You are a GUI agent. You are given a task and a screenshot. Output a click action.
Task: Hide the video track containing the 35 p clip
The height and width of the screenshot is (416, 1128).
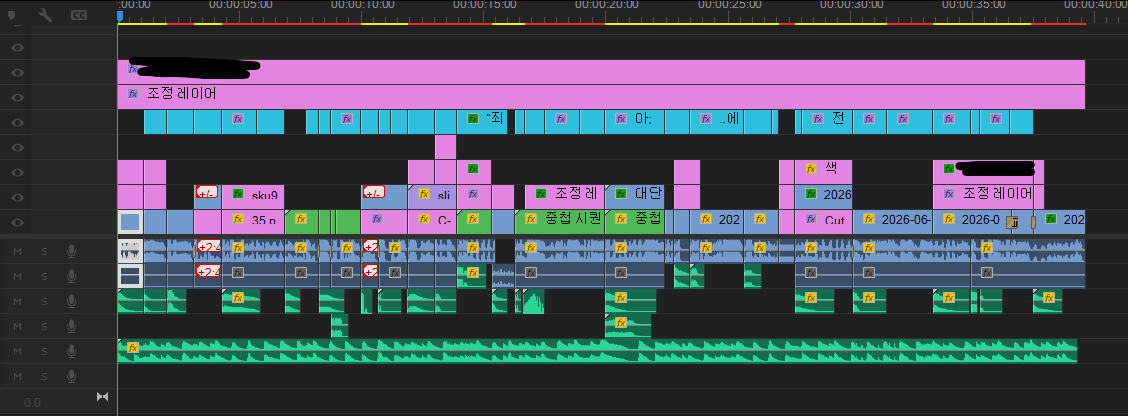(x=18, y=222)
